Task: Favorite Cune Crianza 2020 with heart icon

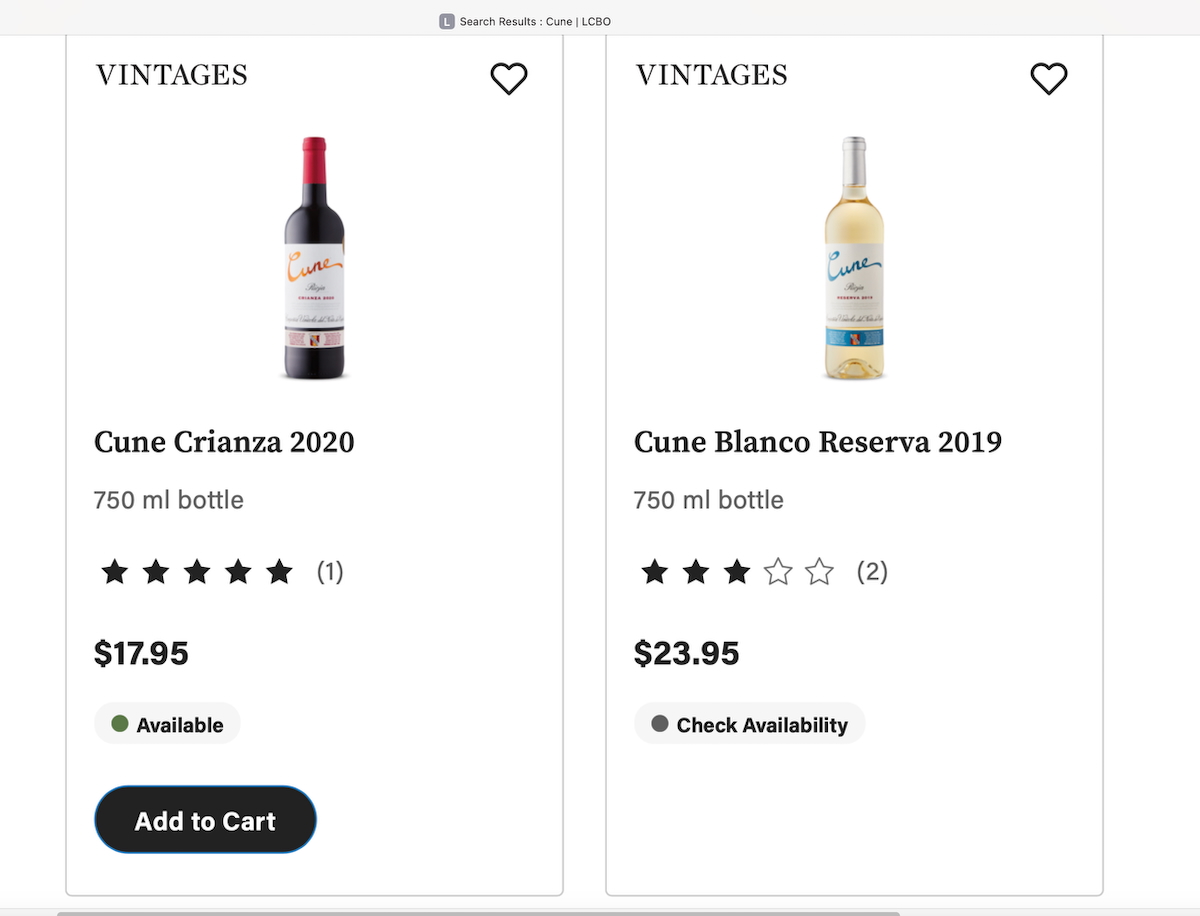Action: (508, 78)
